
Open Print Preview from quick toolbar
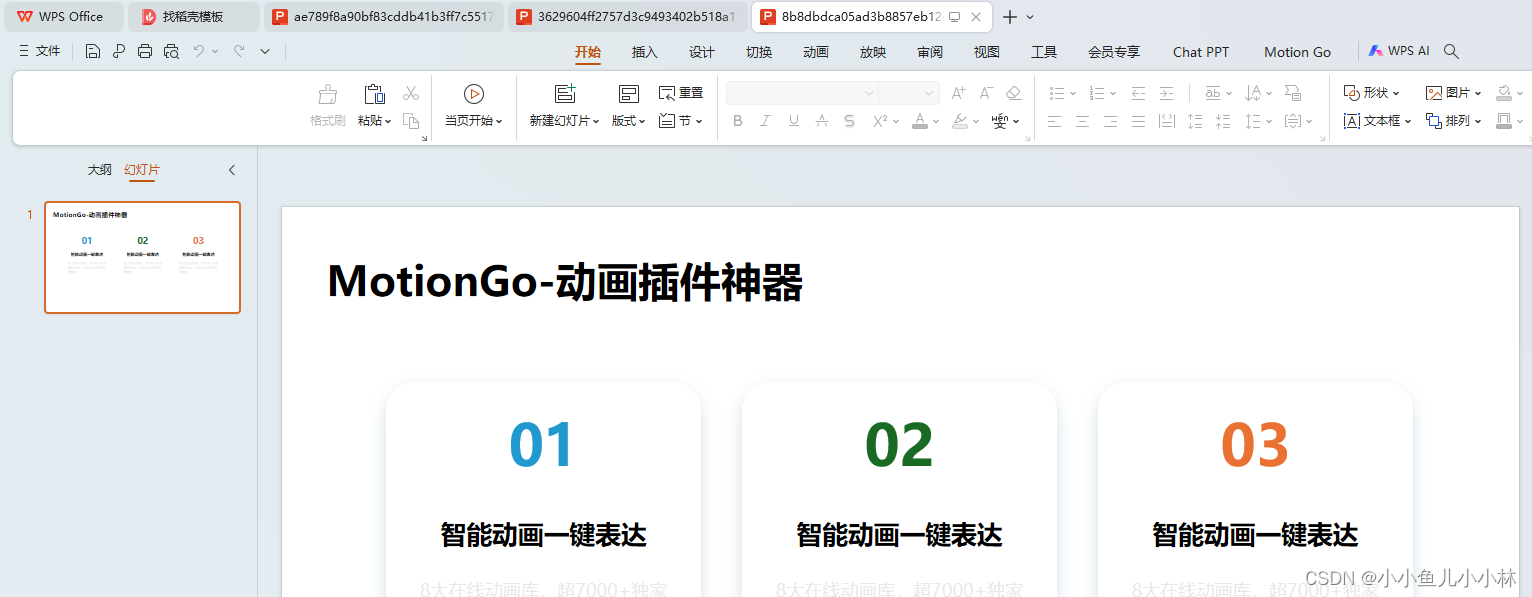click(171, 51)
